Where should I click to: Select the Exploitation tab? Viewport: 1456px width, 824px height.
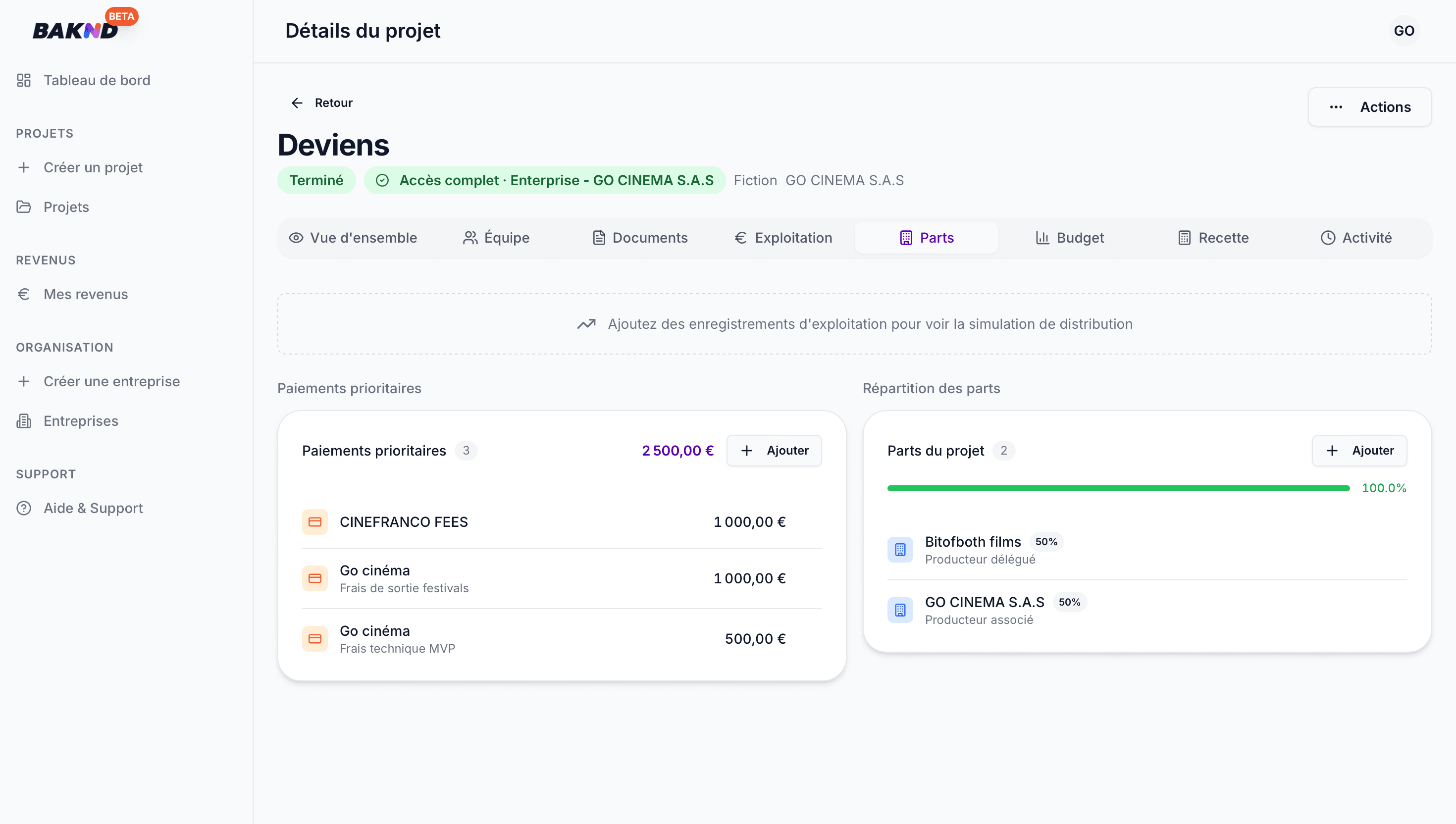click(x=783, y=238)
